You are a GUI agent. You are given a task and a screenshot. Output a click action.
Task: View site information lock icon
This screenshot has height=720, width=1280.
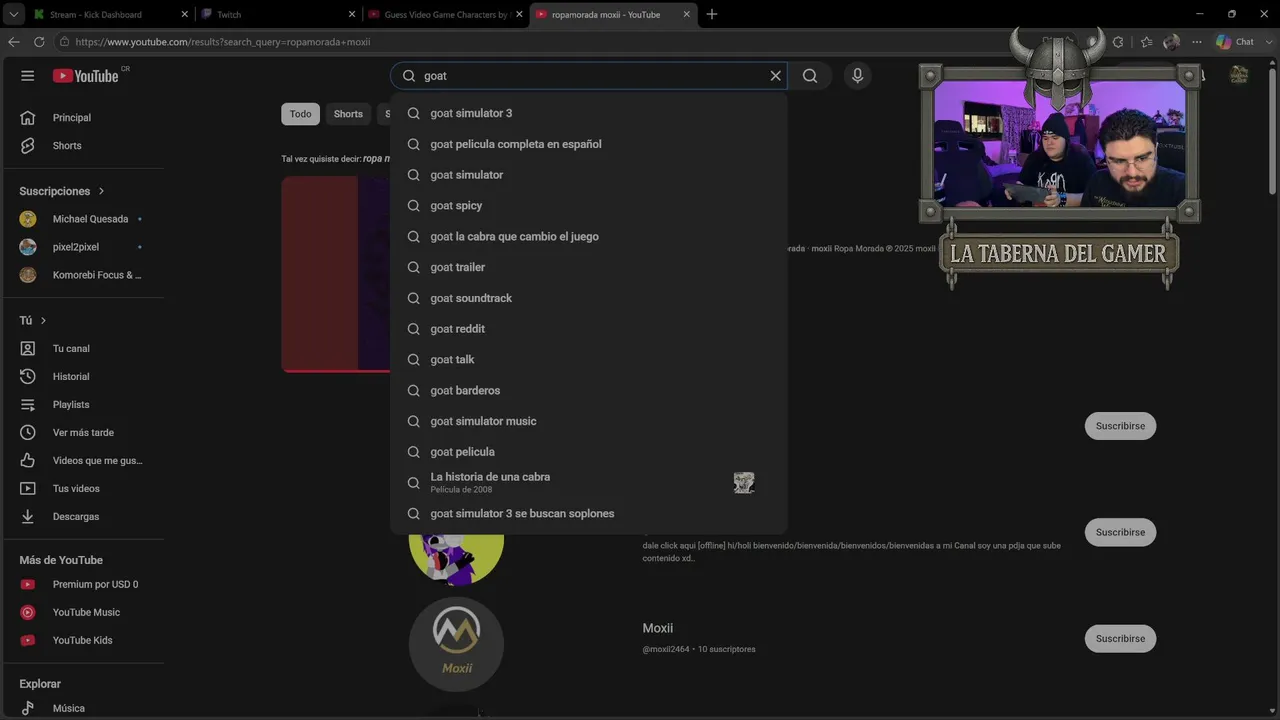point(64,42)
